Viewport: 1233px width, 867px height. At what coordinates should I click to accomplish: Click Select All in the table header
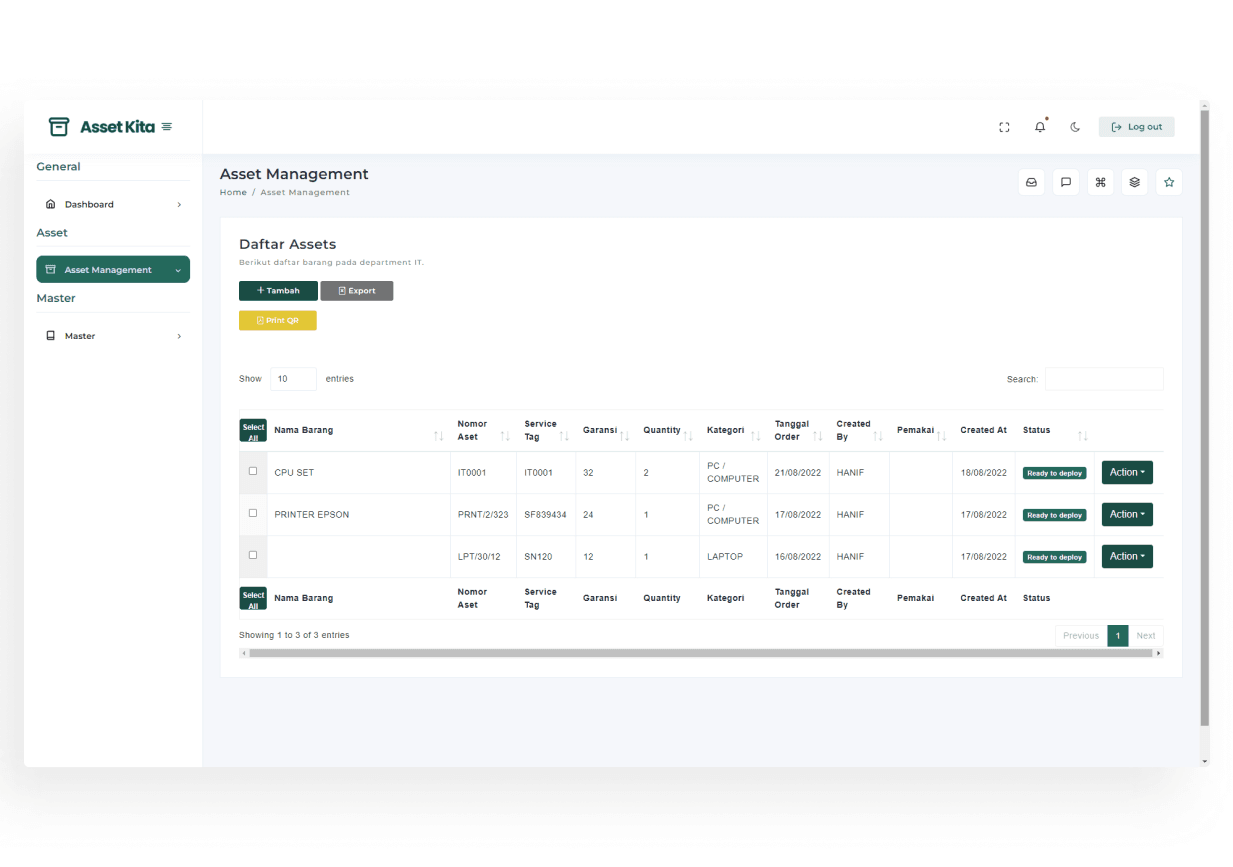point(252,430)
